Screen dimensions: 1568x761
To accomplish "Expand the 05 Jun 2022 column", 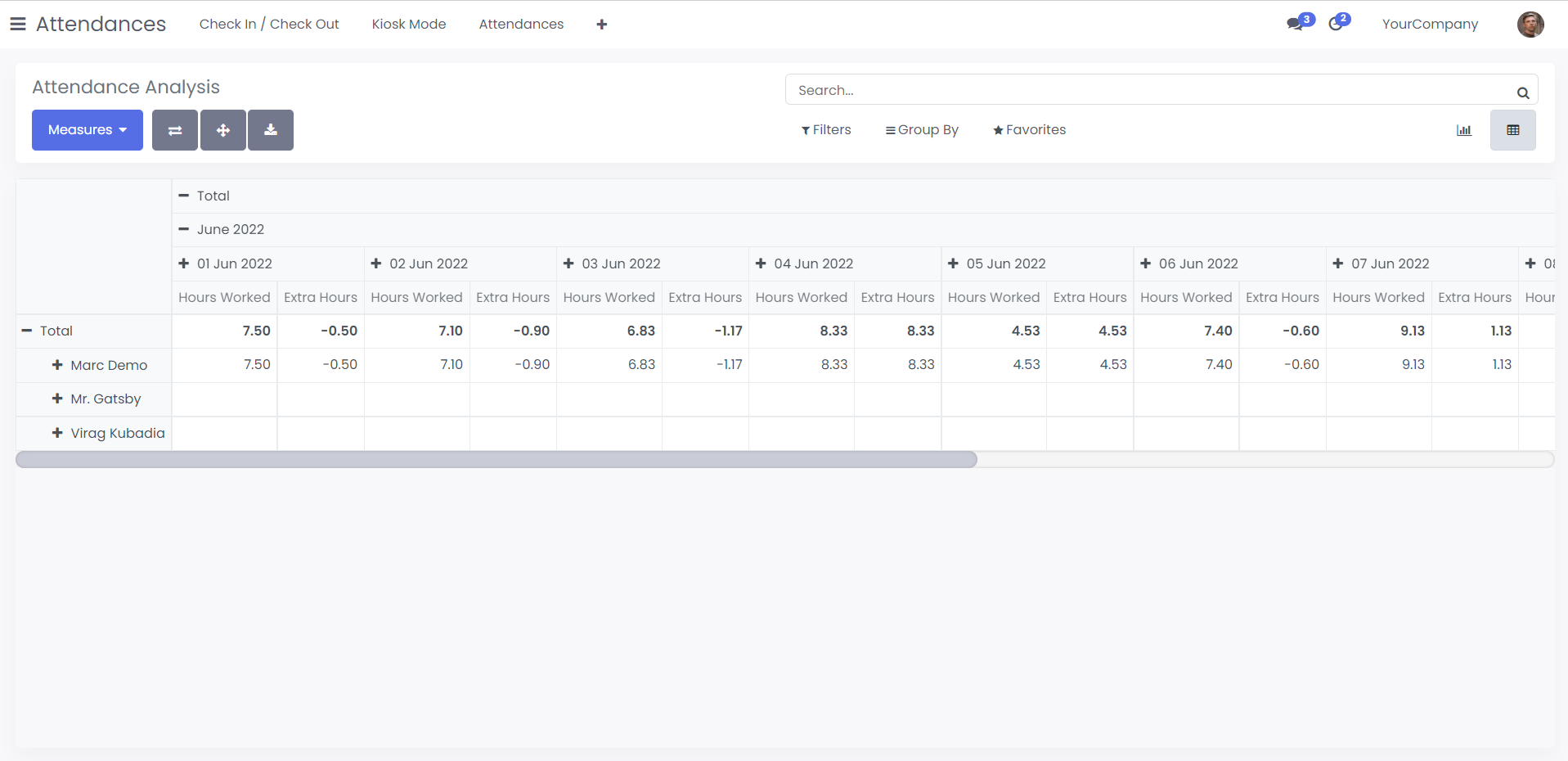I will [x=997, y=263].
